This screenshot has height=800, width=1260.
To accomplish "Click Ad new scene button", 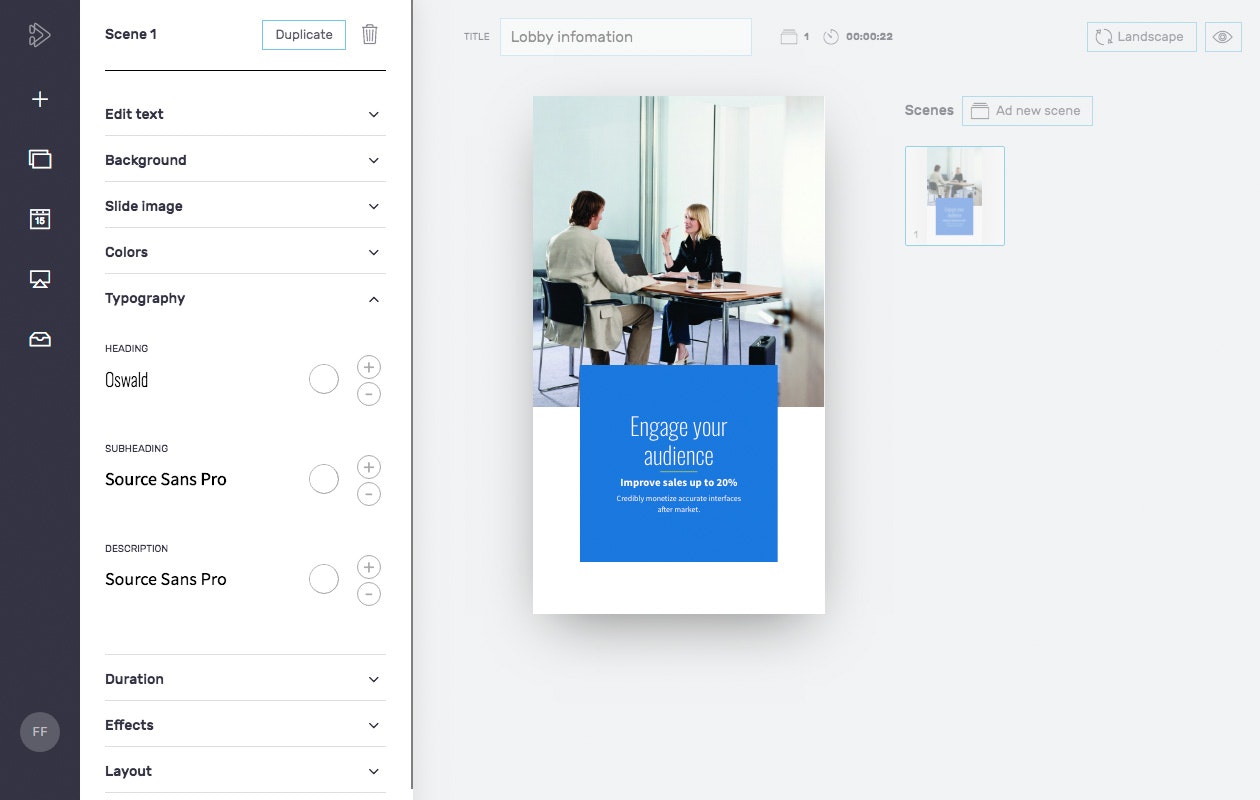I will [x=1027, y=111].
